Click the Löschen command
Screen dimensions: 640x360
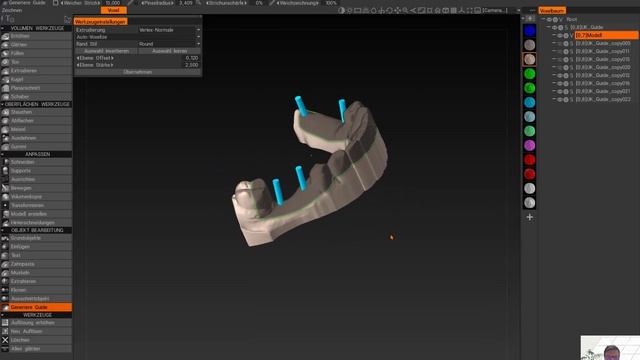coord(36,340)
